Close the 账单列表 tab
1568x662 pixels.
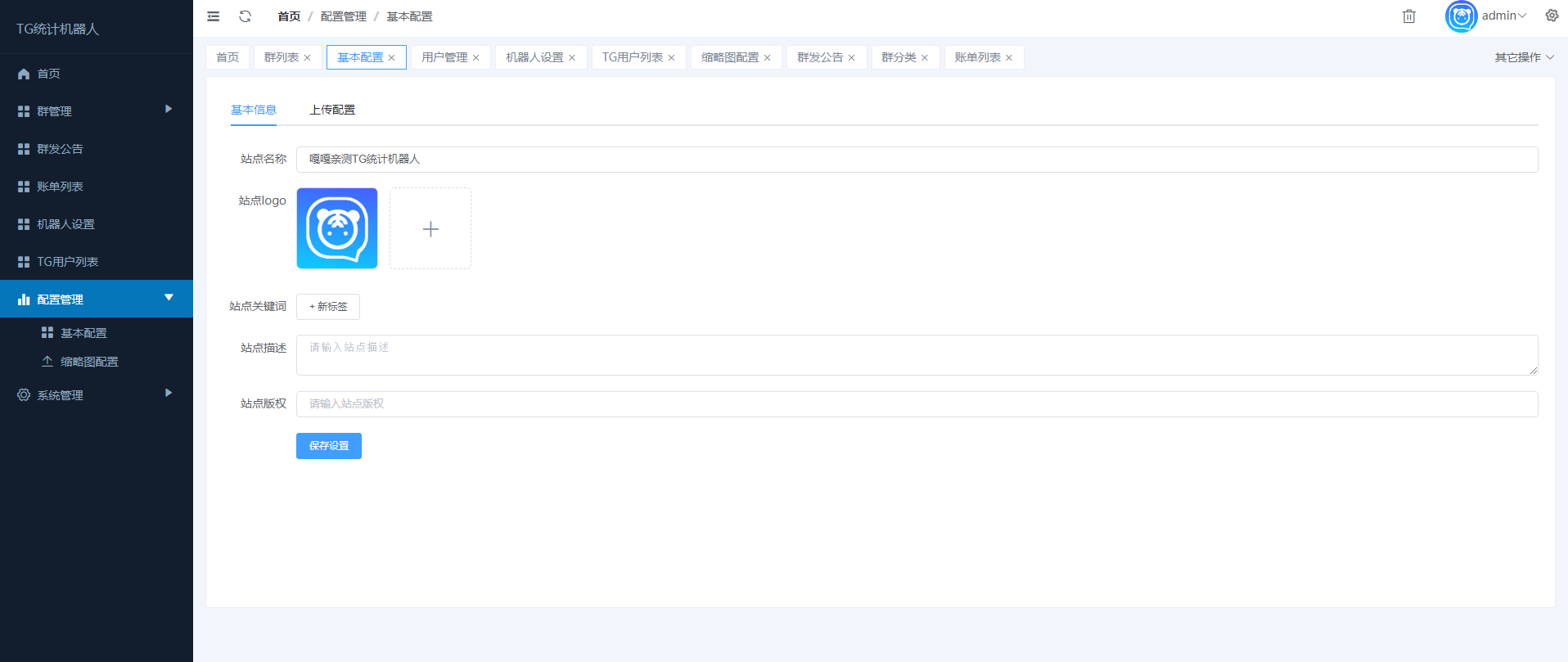1009,58
